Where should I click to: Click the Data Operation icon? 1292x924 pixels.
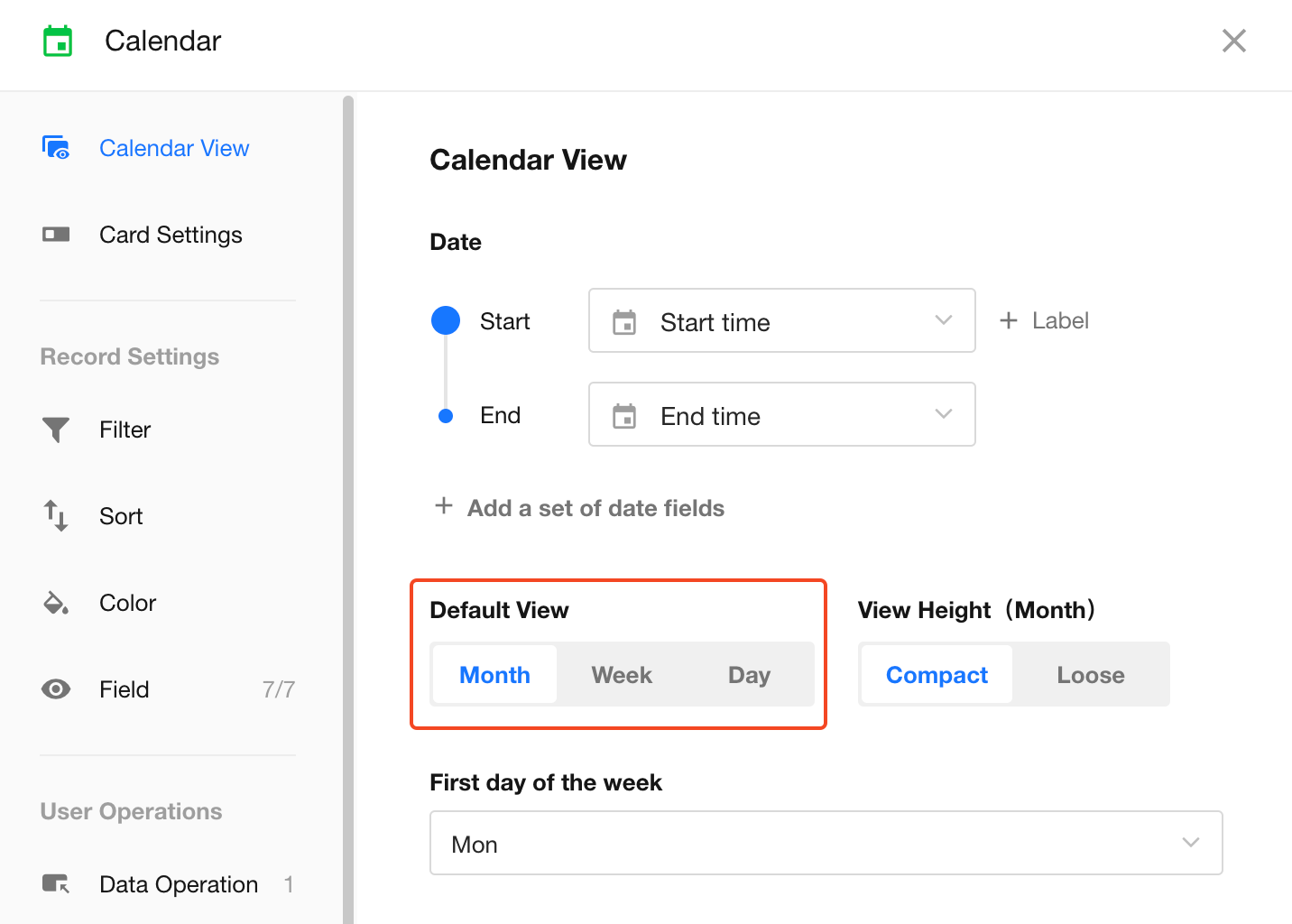(x=56, y=884)
